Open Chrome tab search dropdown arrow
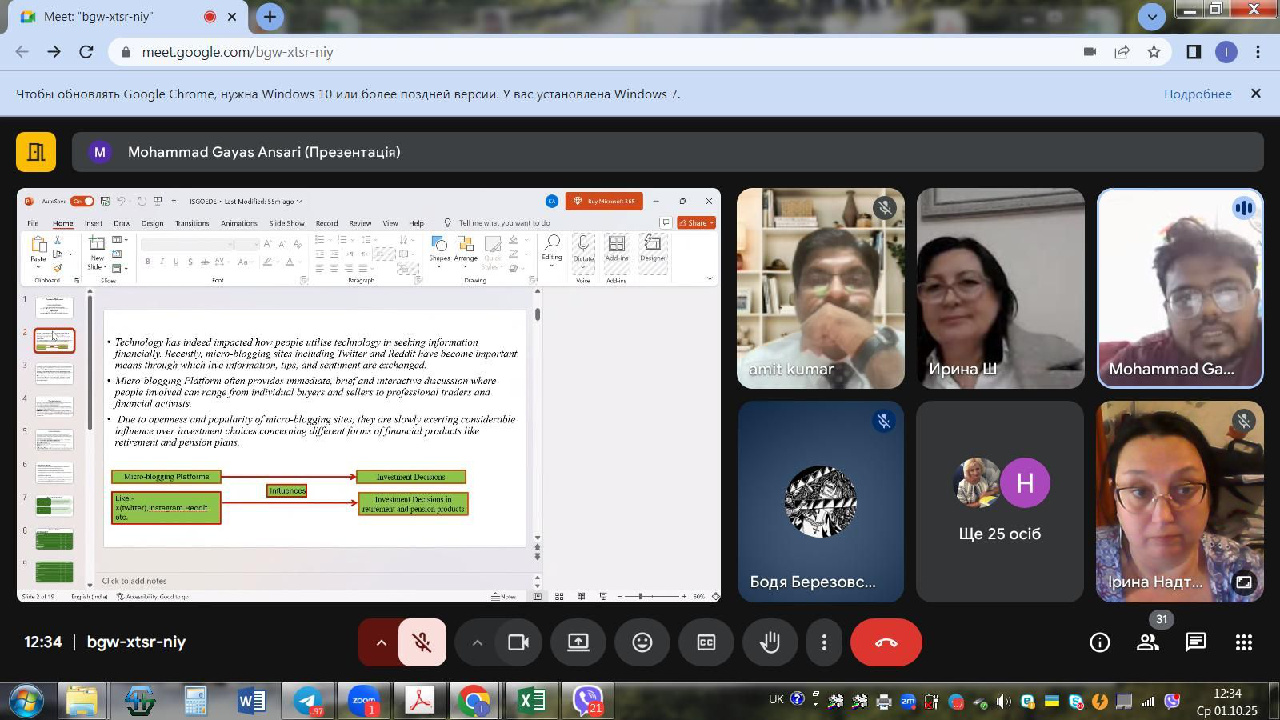Screen dimensions: 1280x720 tap(1152, 15)
